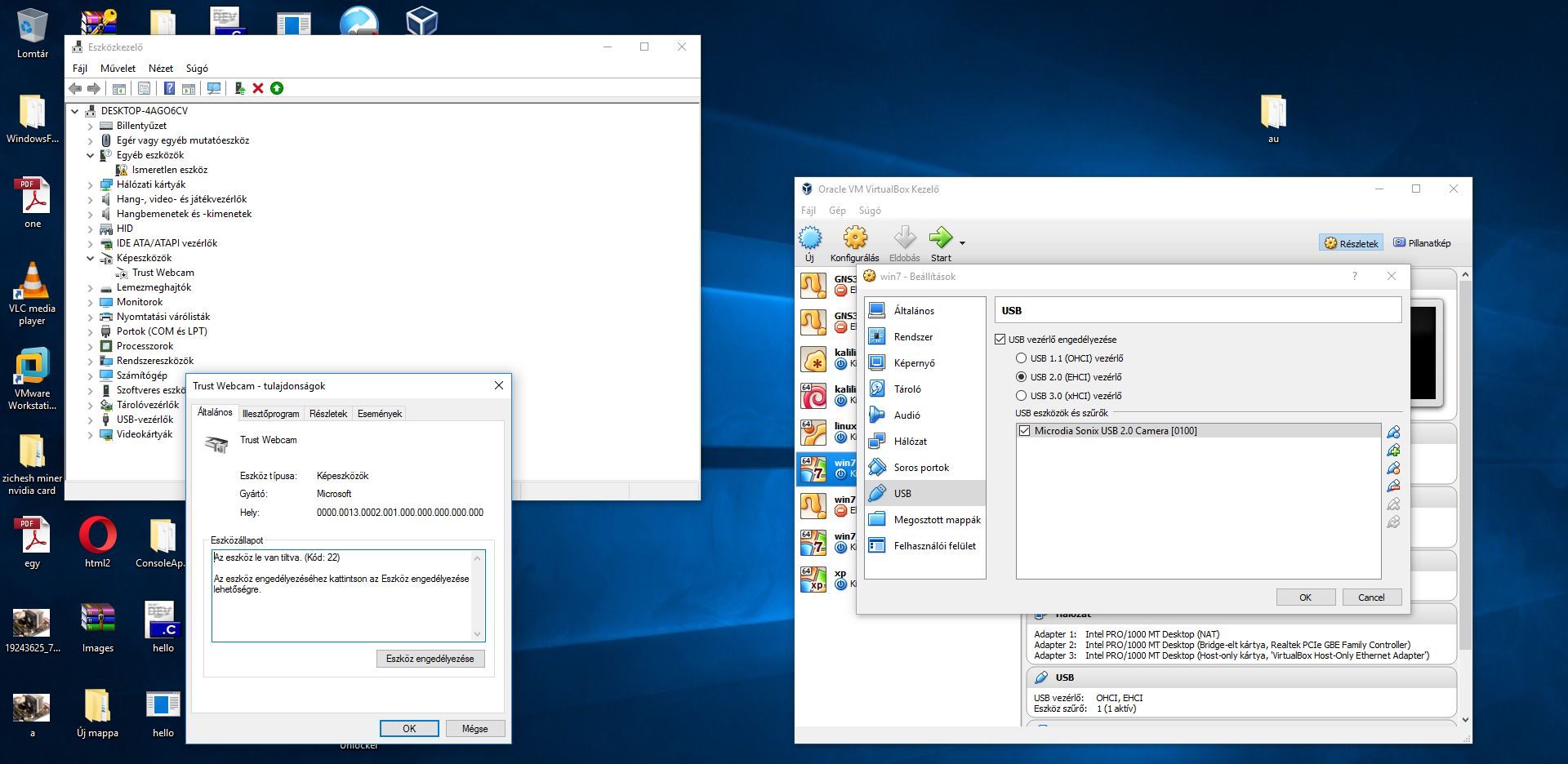
Task: Click the VirtualBox details pane scrollbar down arrow
Action: [1465, 720]
